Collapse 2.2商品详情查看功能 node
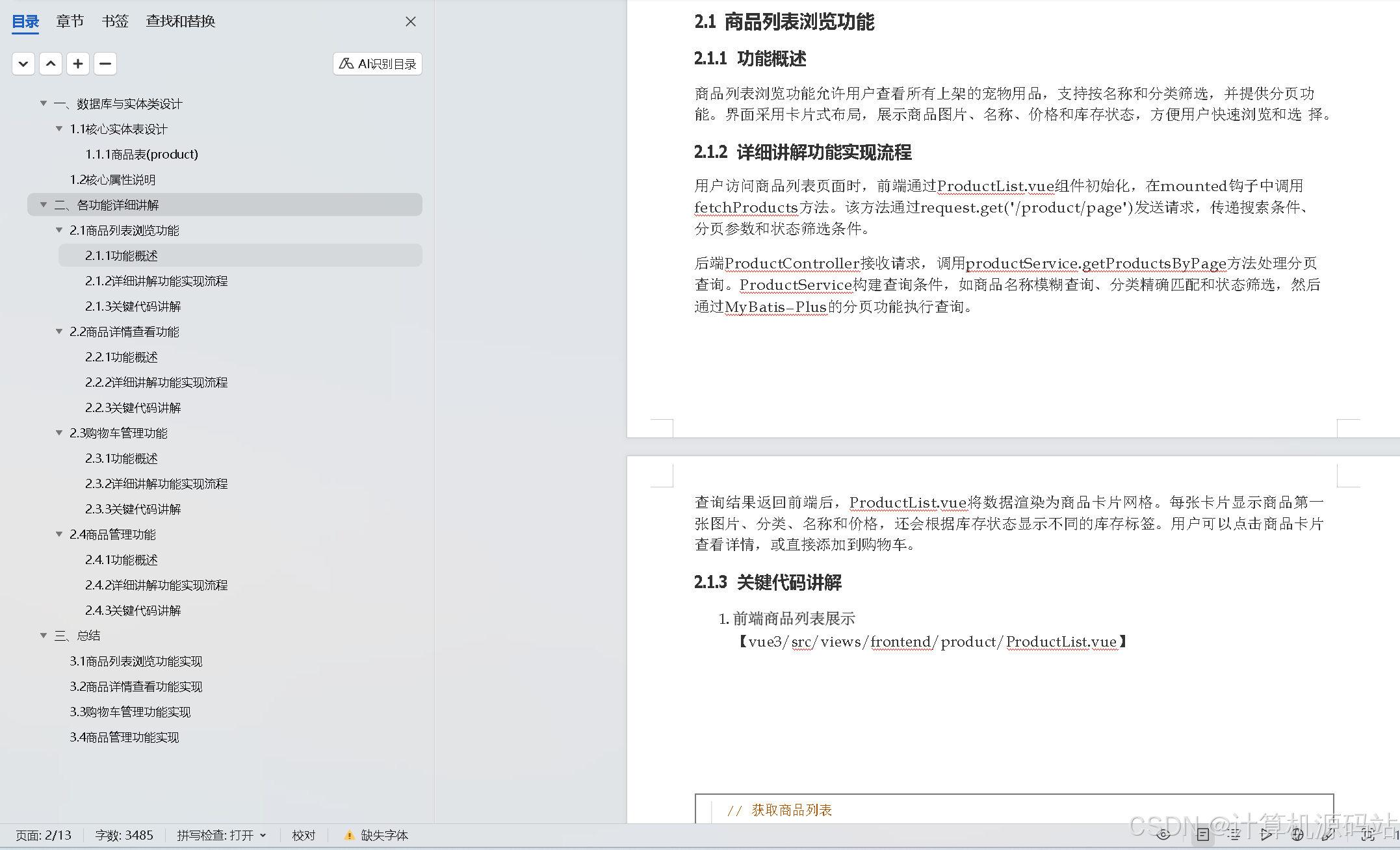Viewport: 1400px width, 850px height. (59, 331)
